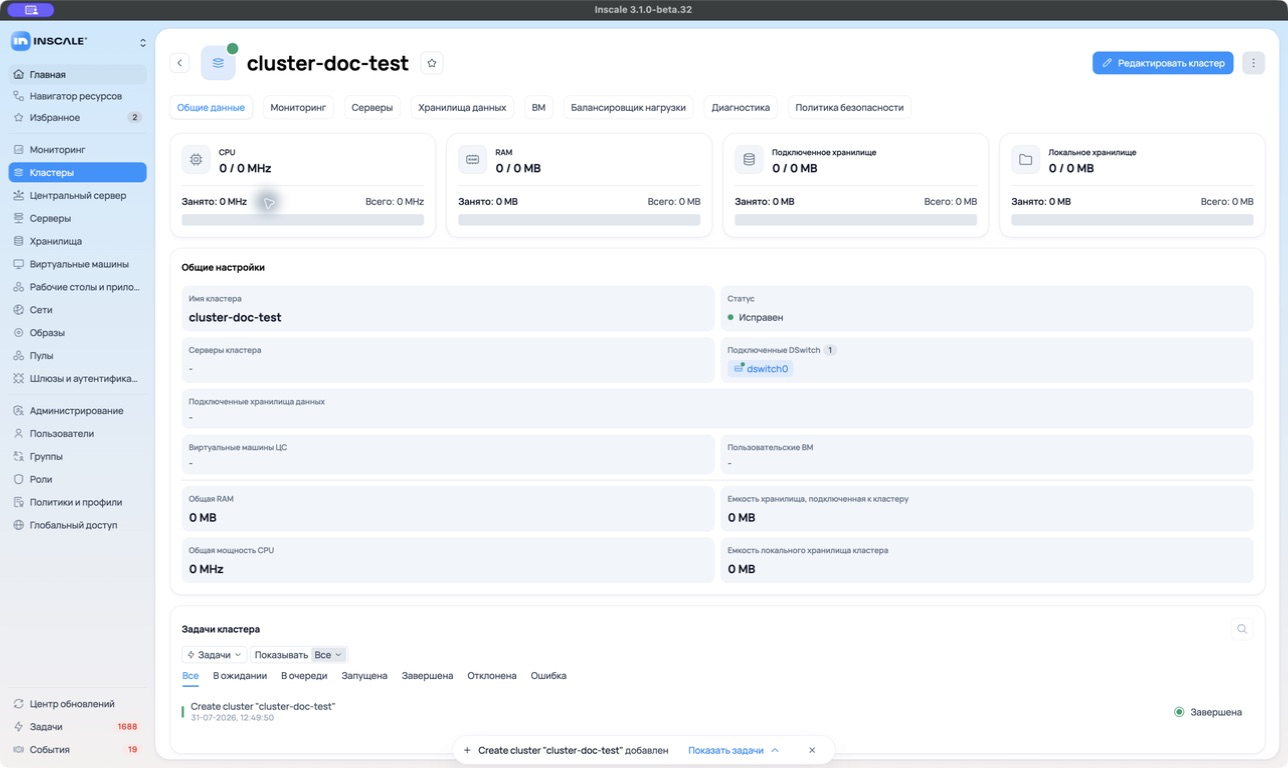Screen dimensions: 1288x768
Task: Open the Хранилища данных tab
Action: tap(462, 107)
